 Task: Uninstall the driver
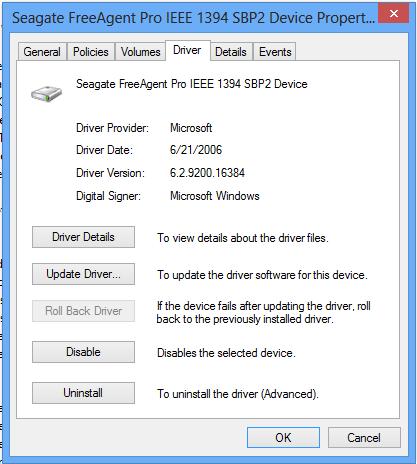point(83,393)
